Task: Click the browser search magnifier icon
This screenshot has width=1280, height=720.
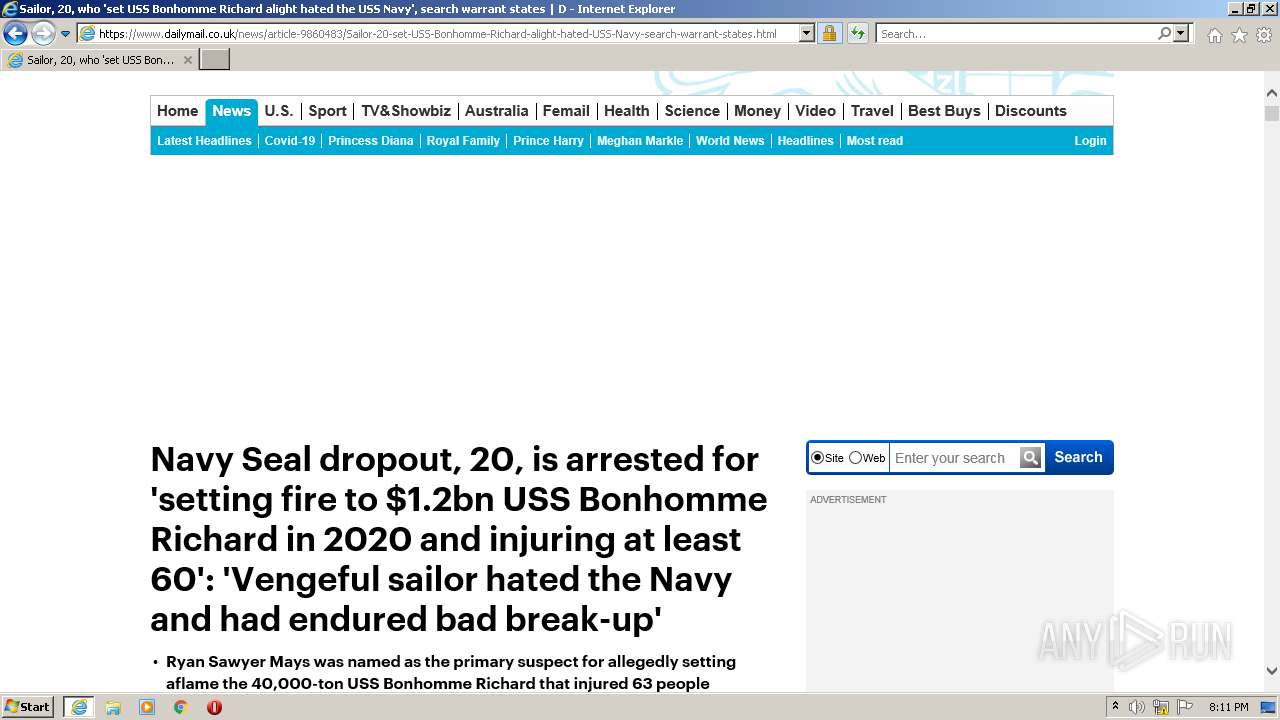Action: [x=1164, y=33]
